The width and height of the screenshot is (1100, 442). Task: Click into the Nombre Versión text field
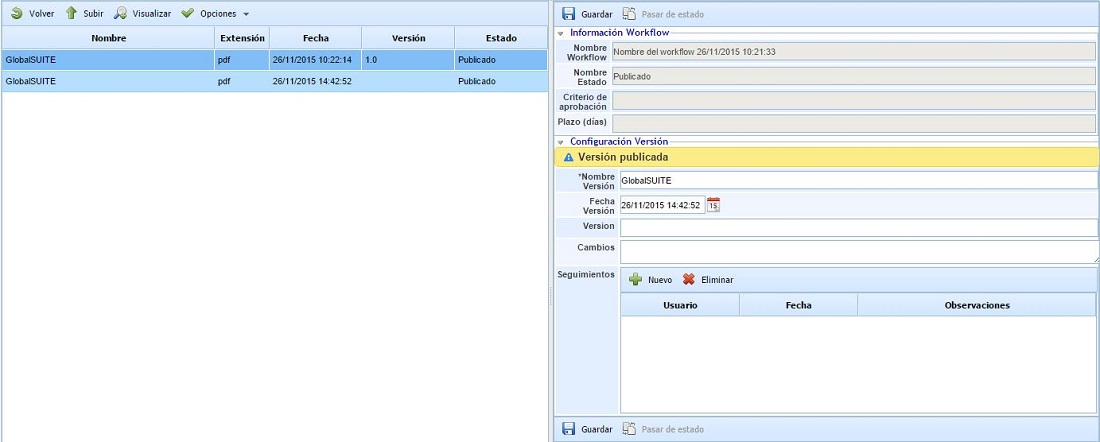858,180
